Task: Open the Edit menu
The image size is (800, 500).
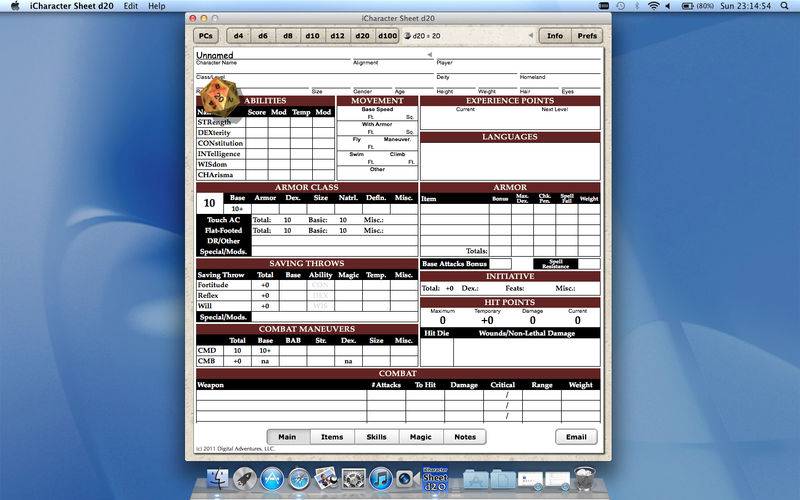Action: pyautogui.click(x=131, y=6)
